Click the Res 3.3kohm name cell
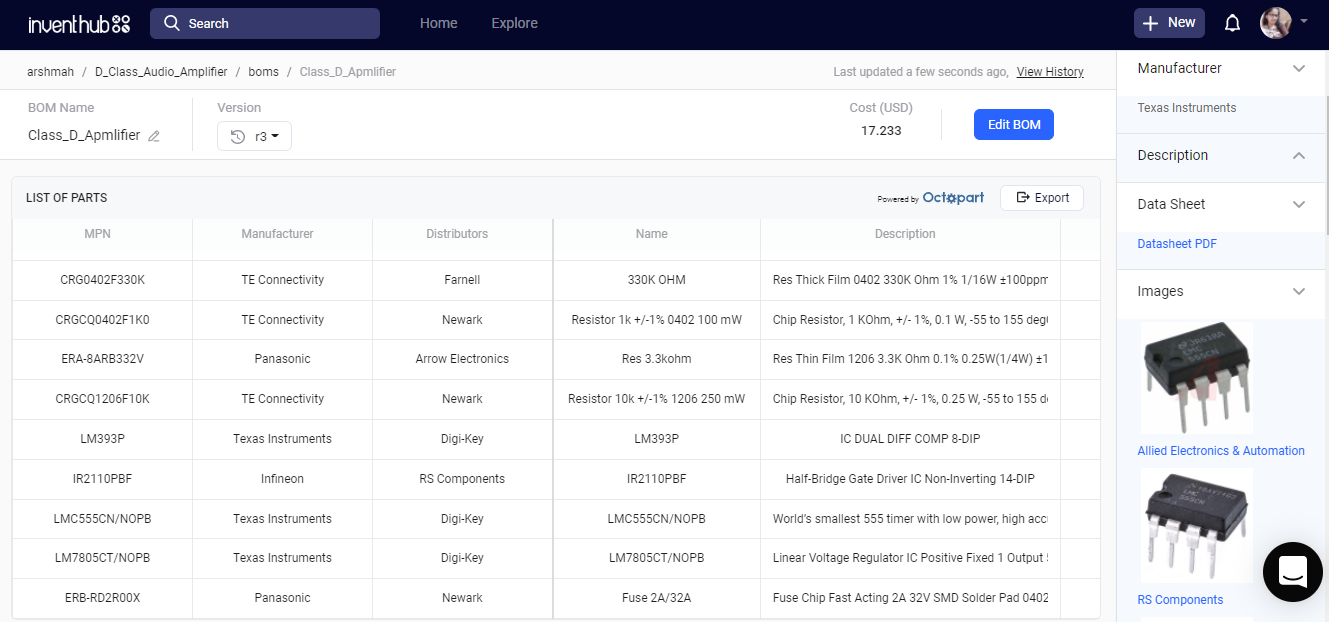The width and height of the screenshot is (1329, 622). point(656,359)
